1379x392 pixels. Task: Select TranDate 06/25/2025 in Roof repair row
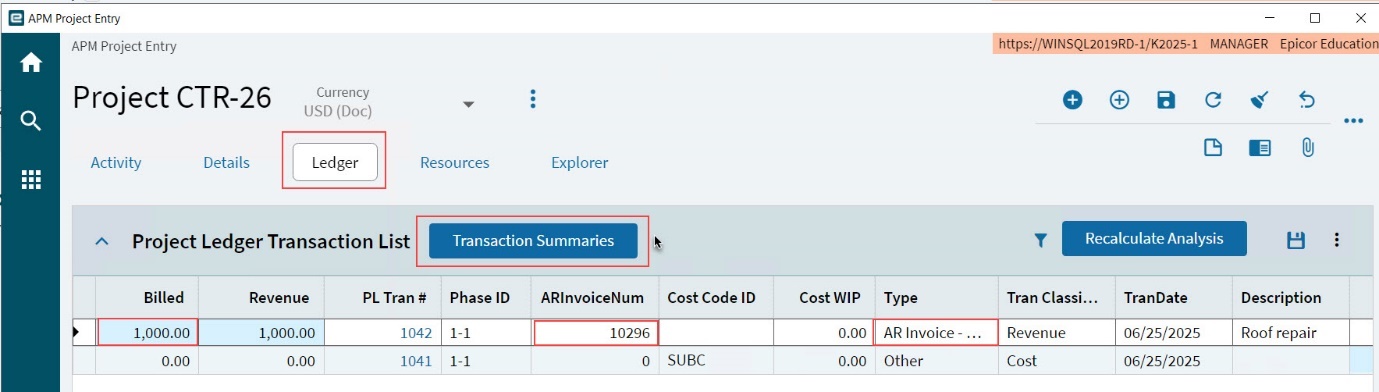point(1174,332)
